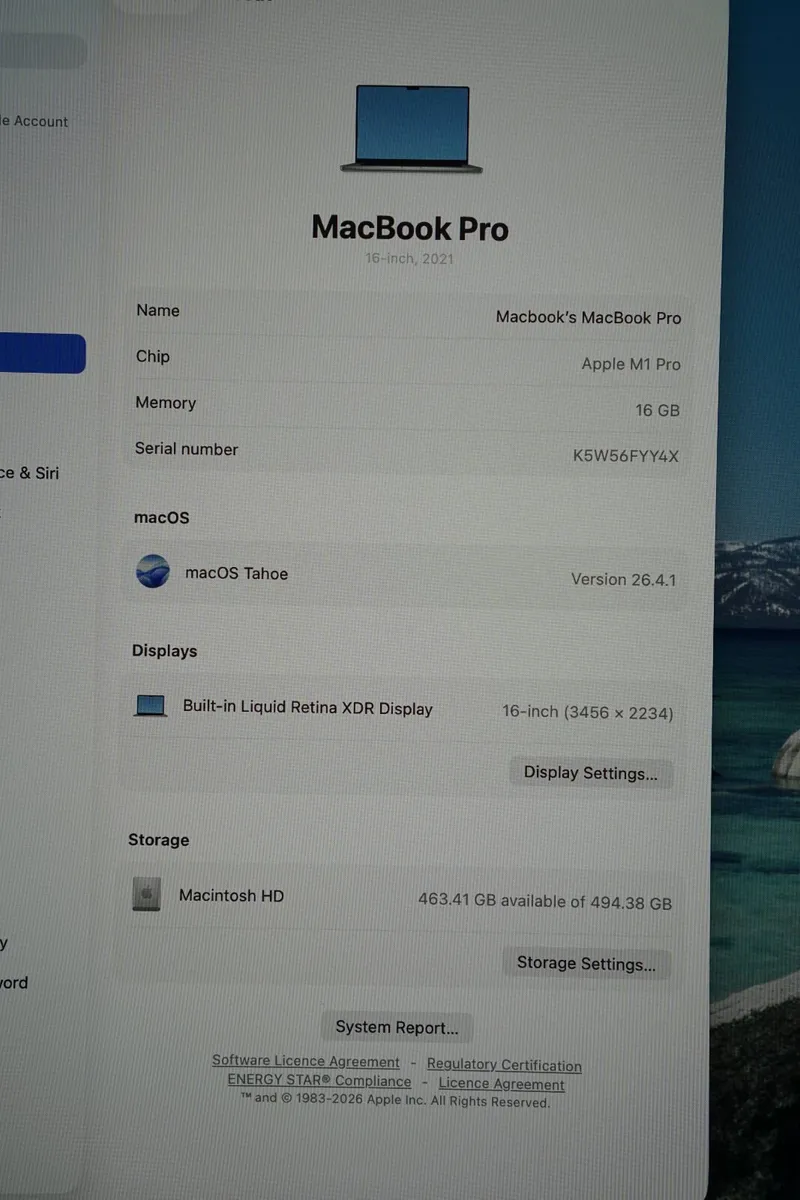Click the built-in display laptop icon
800x1200 pixels.
[x=150, y=706]
